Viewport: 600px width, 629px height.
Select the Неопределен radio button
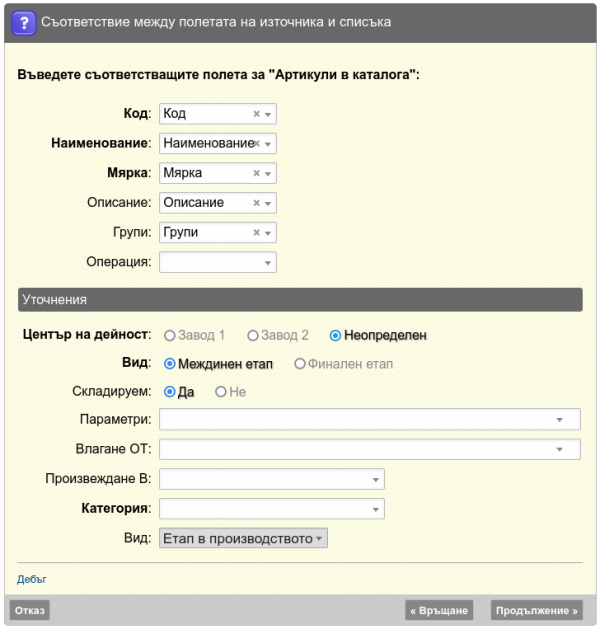(335, 335)
